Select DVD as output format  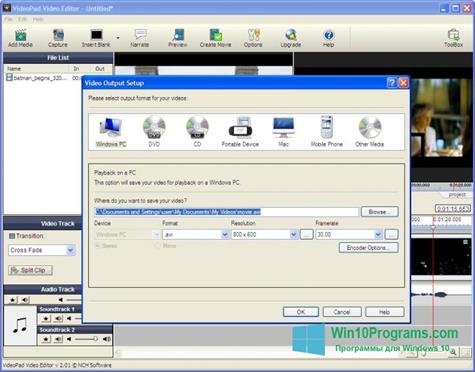(154, 131)
